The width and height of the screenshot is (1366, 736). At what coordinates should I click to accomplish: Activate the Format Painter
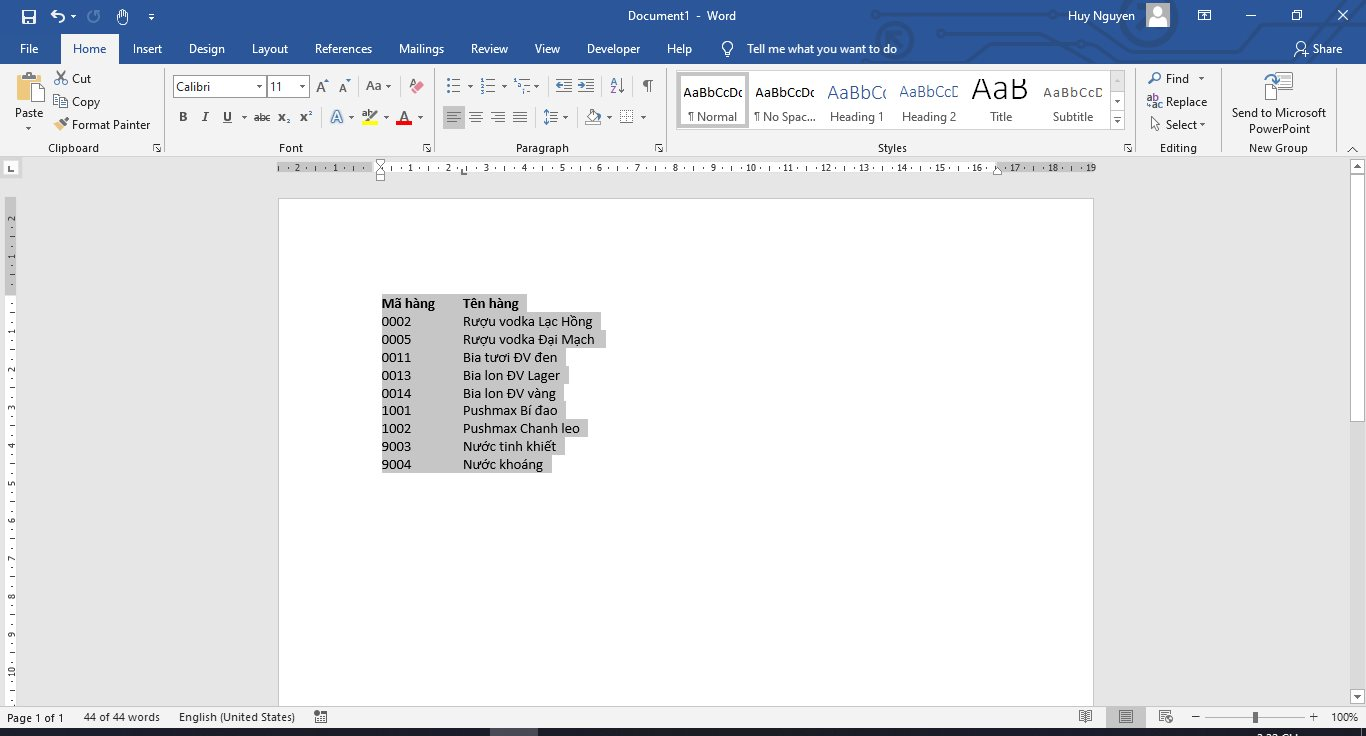point(102,124)
